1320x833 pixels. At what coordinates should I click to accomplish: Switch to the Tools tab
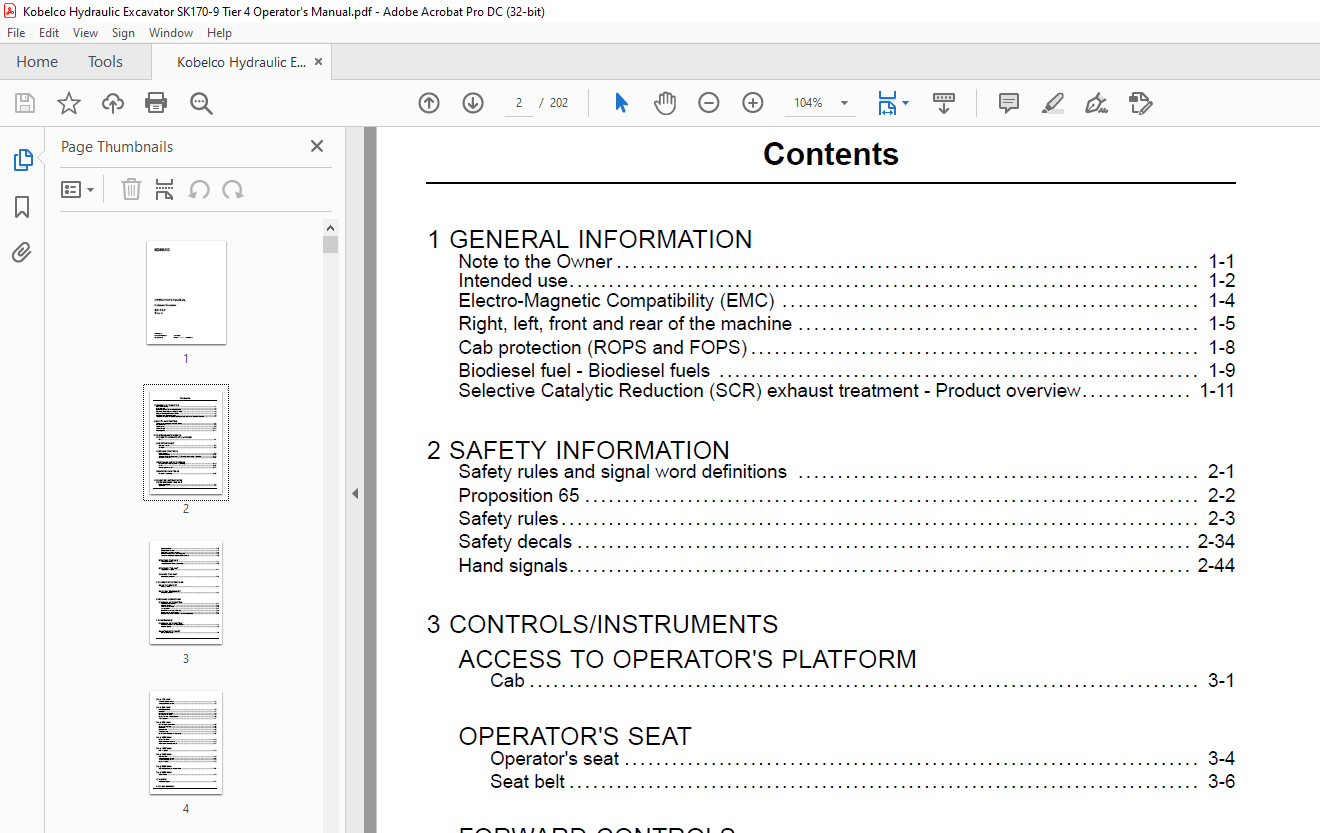(105, 62)
